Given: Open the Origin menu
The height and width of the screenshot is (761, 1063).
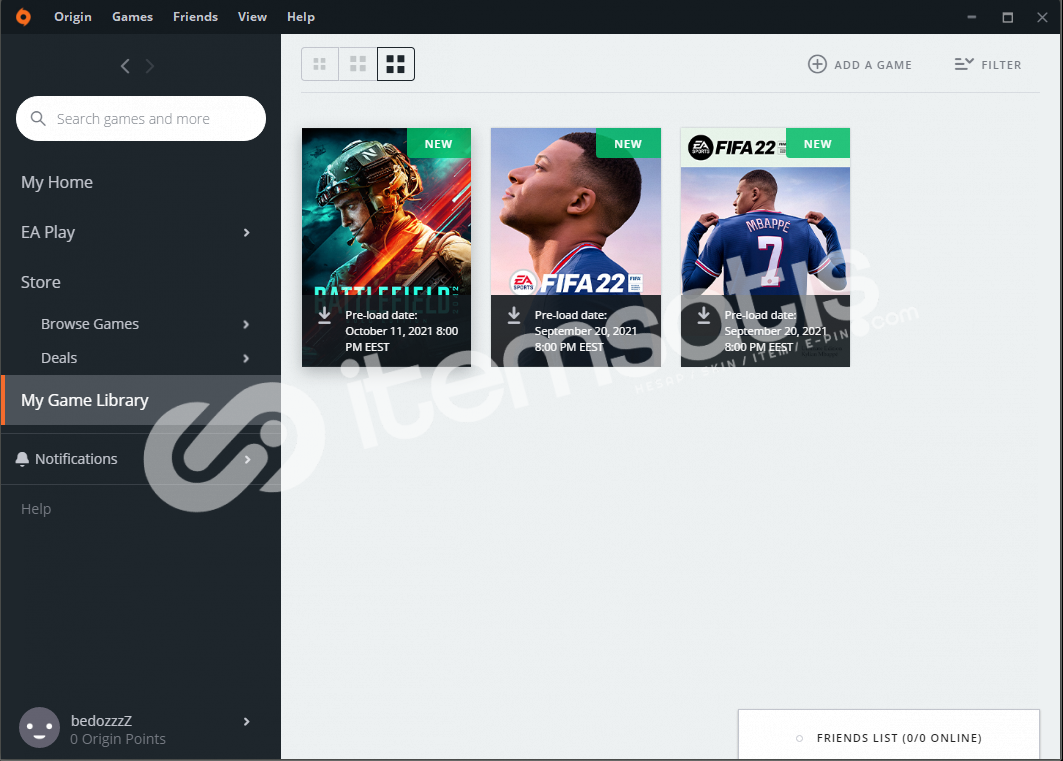Looking at the screenshot, I should [x=73, y=17].
